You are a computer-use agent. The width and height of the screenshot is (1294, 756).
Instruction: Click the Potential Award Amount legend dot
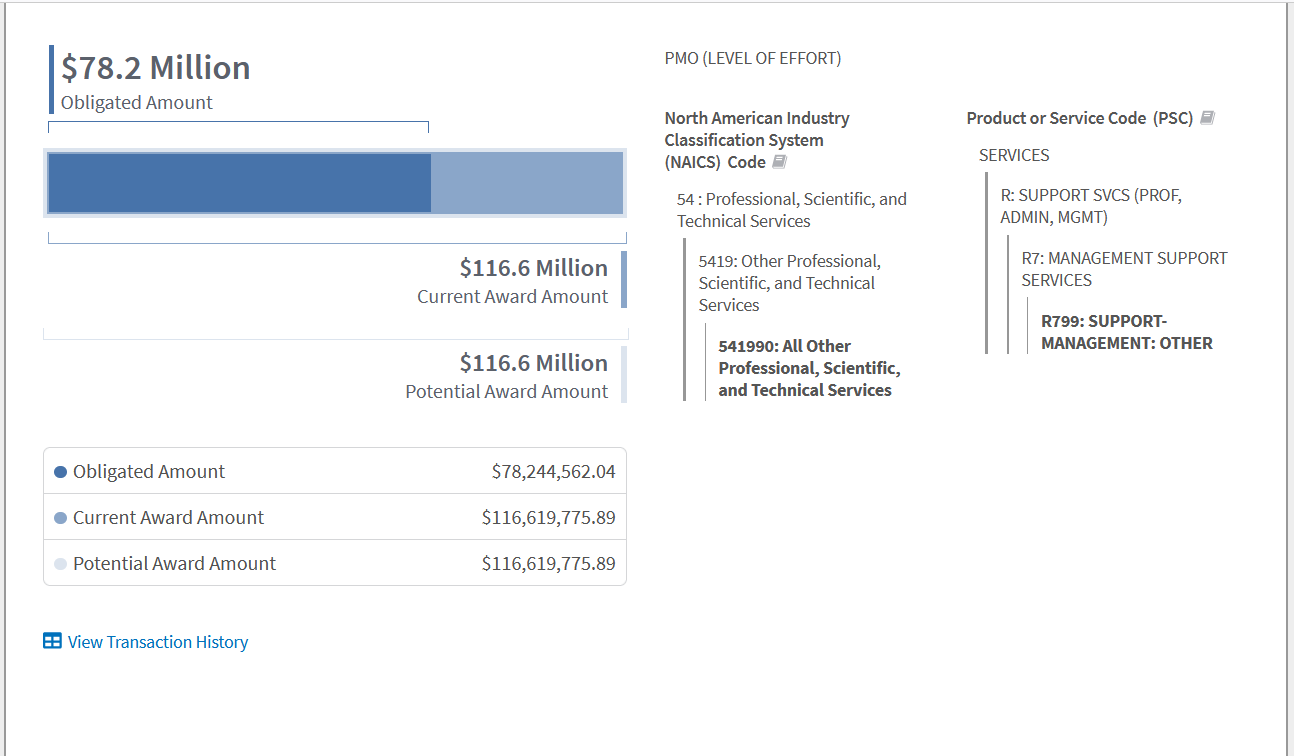point(60,564)
